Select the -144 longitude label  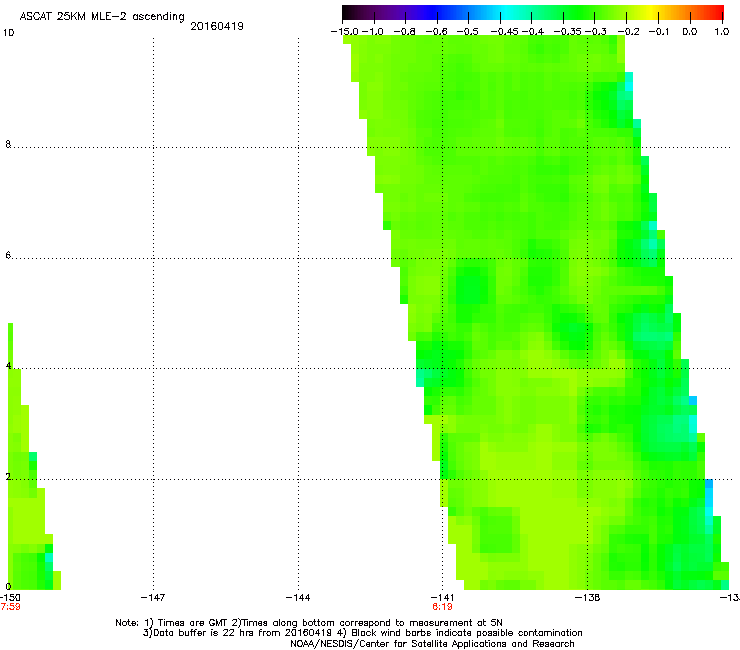298,598
